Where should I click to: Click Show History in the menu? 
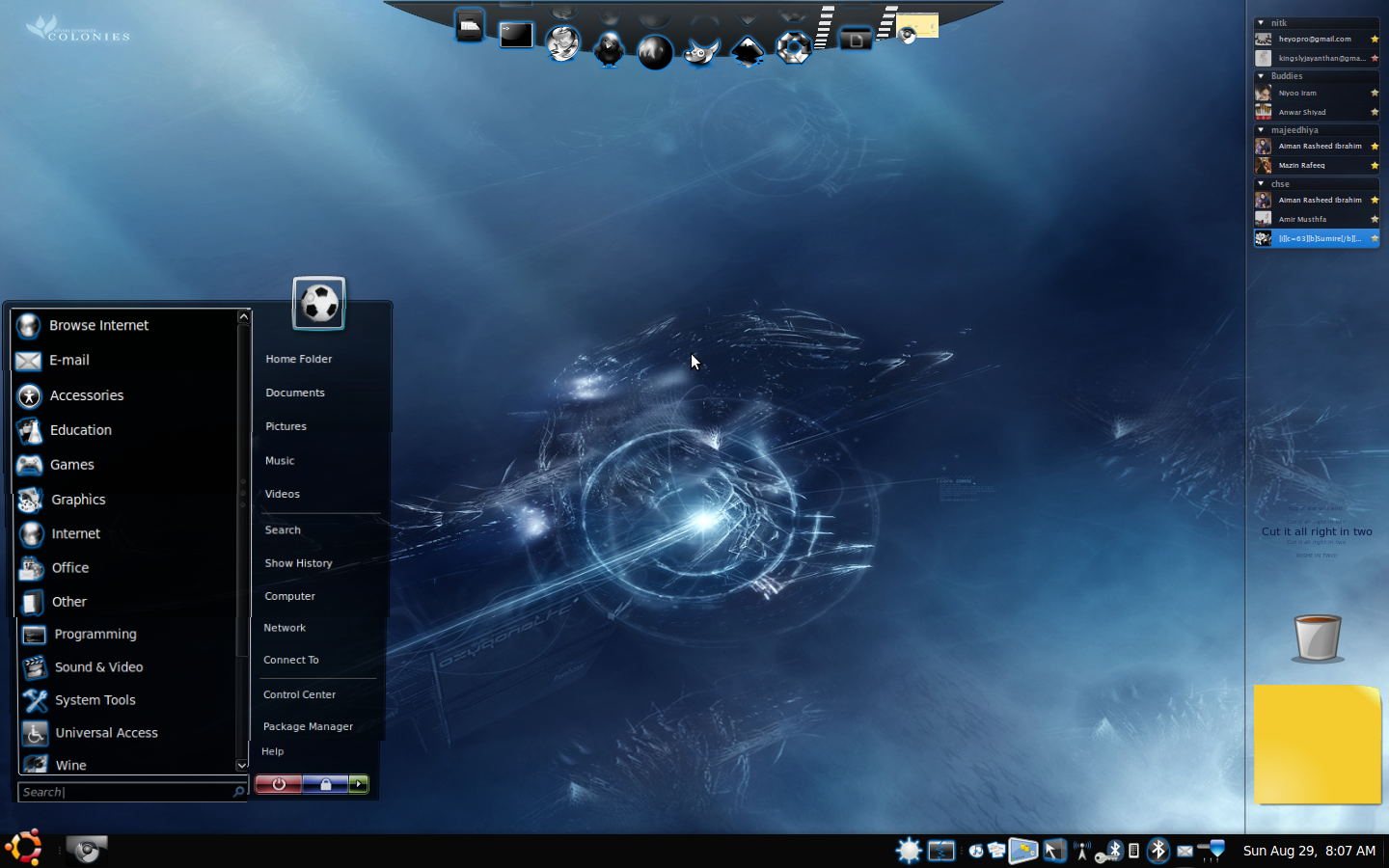click(299, 563)
